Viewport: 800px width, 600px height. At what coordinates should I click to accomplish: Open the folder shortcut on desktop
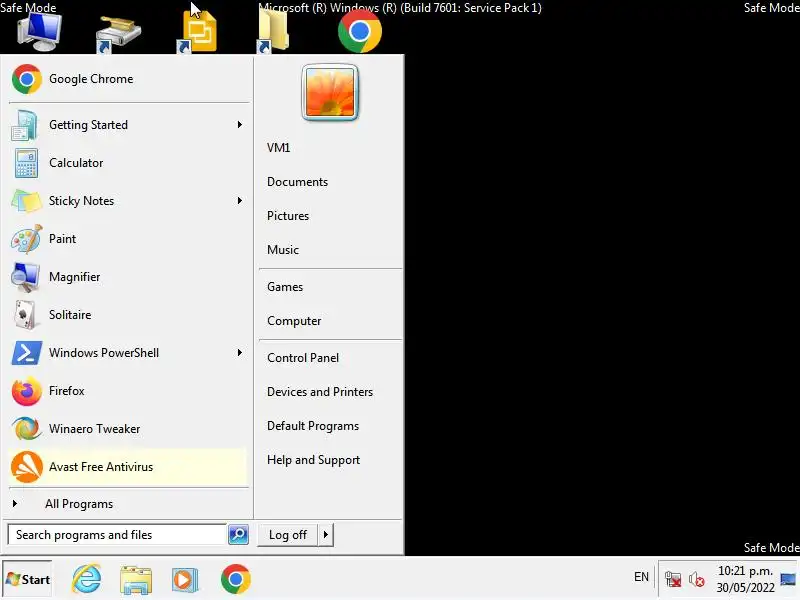tap(273, 31)
